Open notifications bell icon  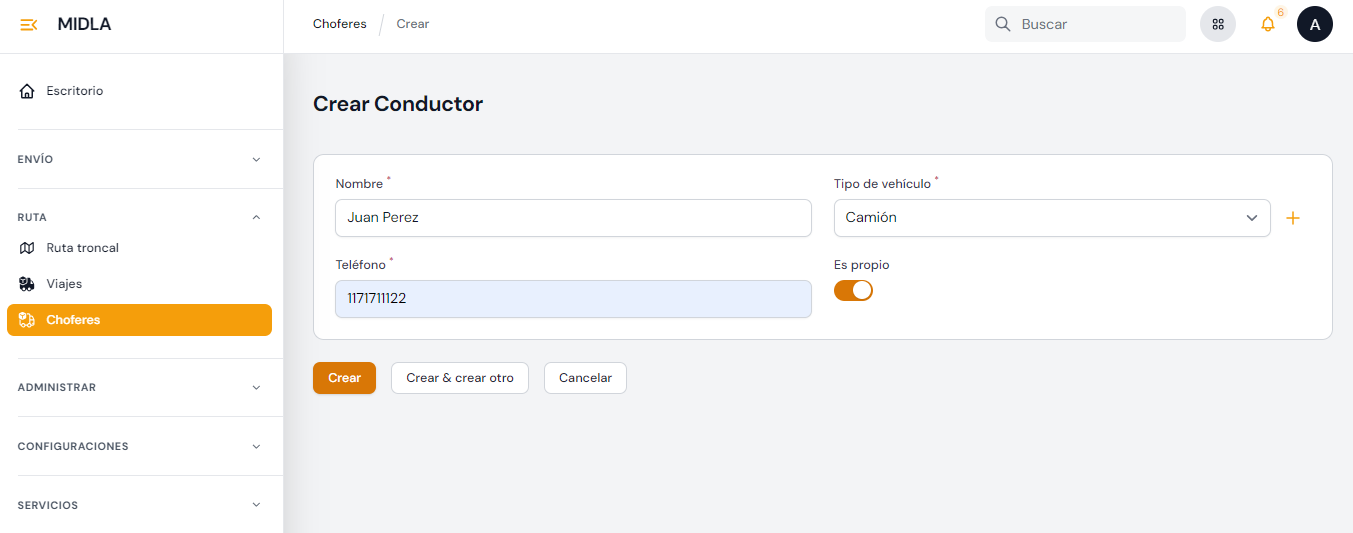(1267, 24)
